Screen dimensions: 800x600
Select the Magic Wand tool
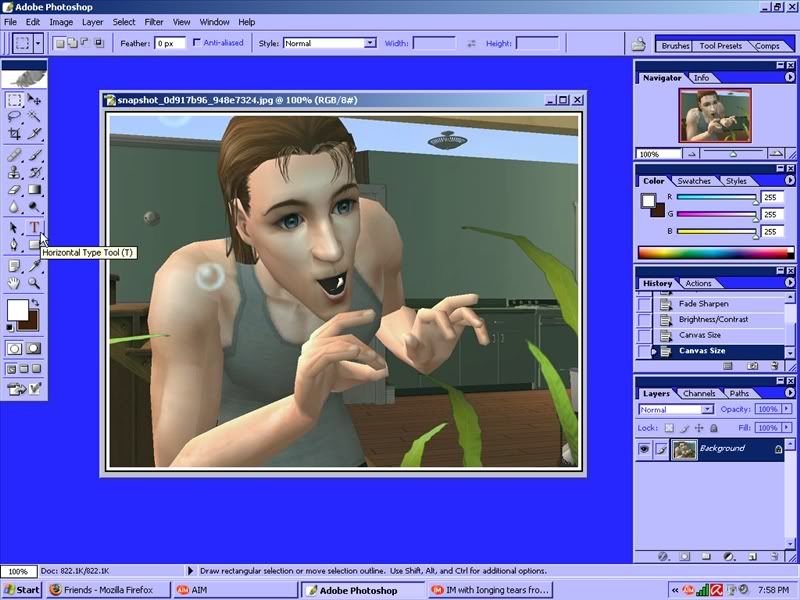point(34,117)
